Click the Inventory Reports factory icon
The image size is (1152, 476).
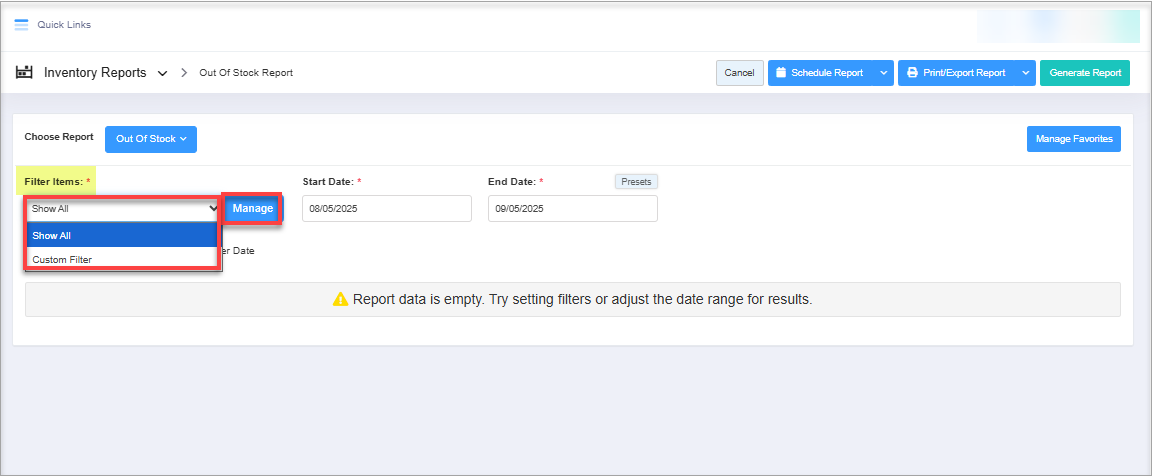tap(25, 73)
